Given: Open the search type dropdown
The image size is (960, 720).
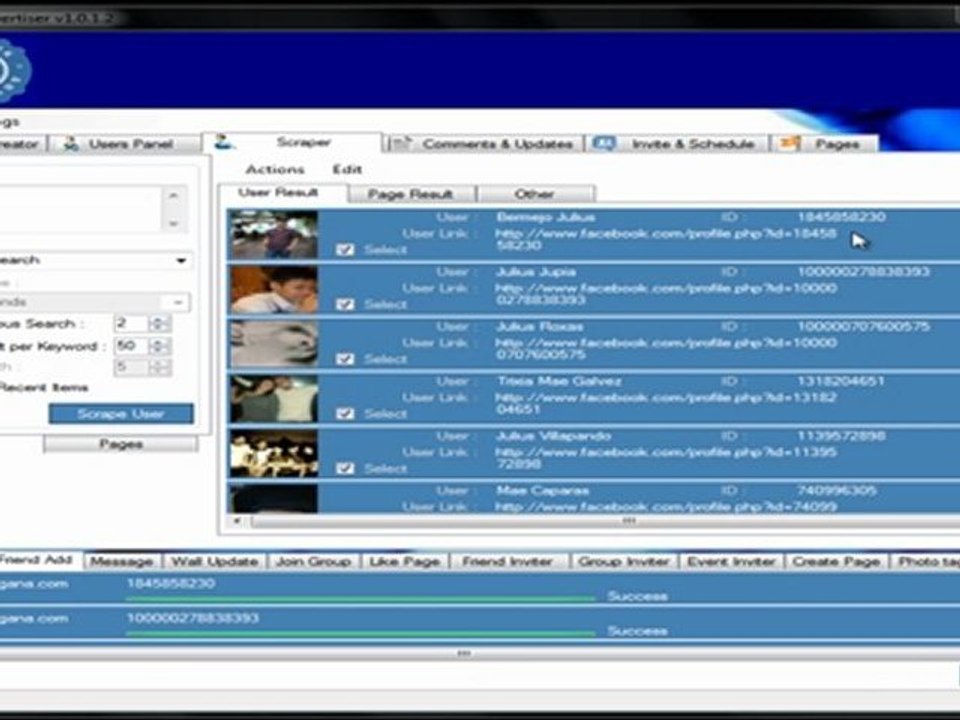Looking at the screenshot, I should [181, 260].
